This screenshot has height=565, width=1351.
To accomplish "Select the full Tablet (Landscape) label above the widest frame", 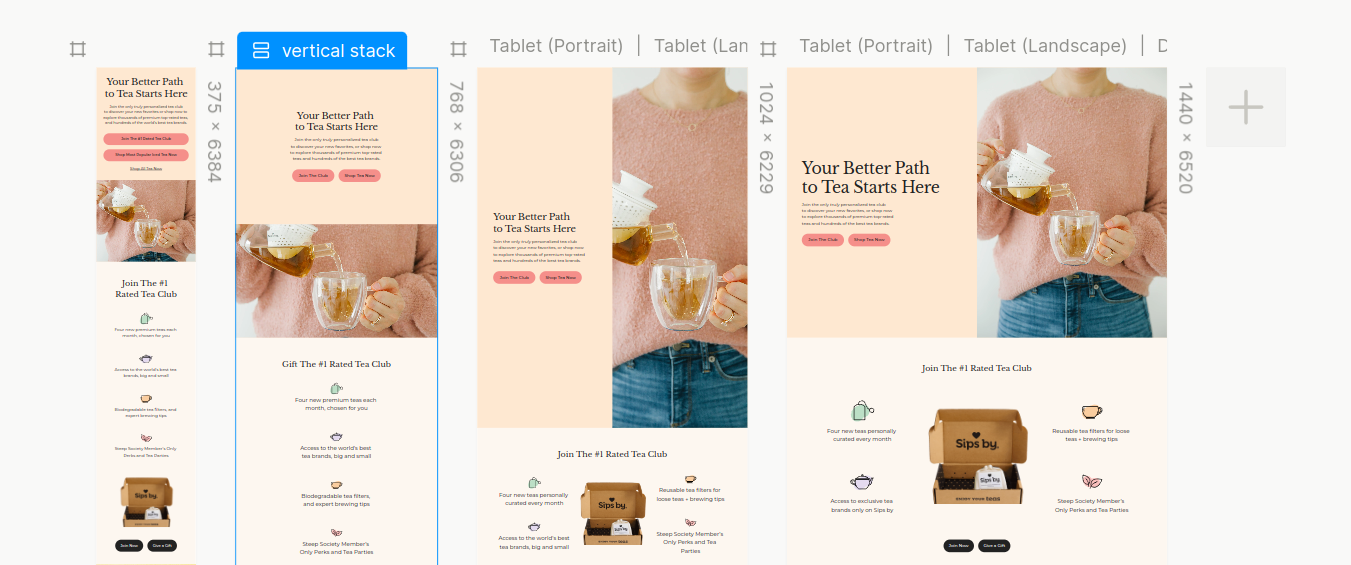I will [1045, 45].
